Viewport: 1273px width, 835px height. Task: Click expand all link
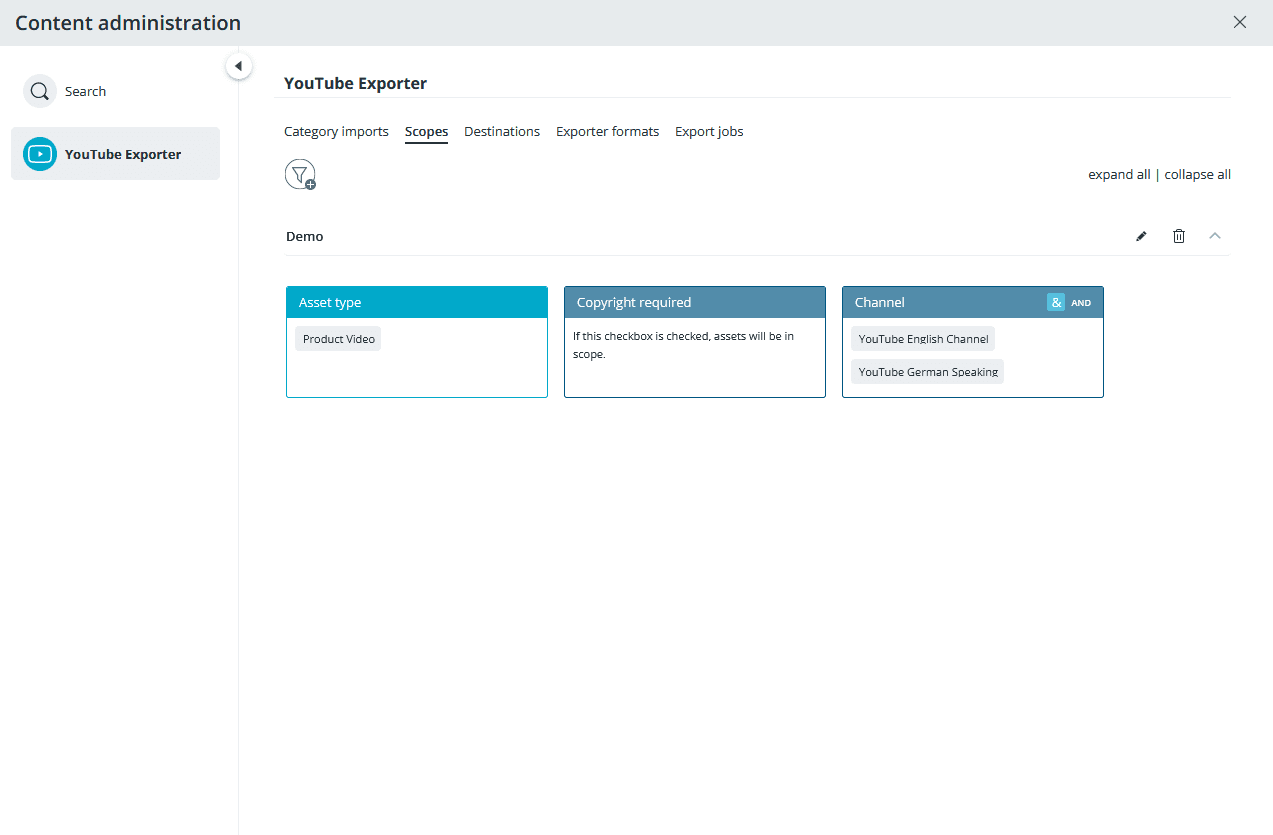point(1119,174)
